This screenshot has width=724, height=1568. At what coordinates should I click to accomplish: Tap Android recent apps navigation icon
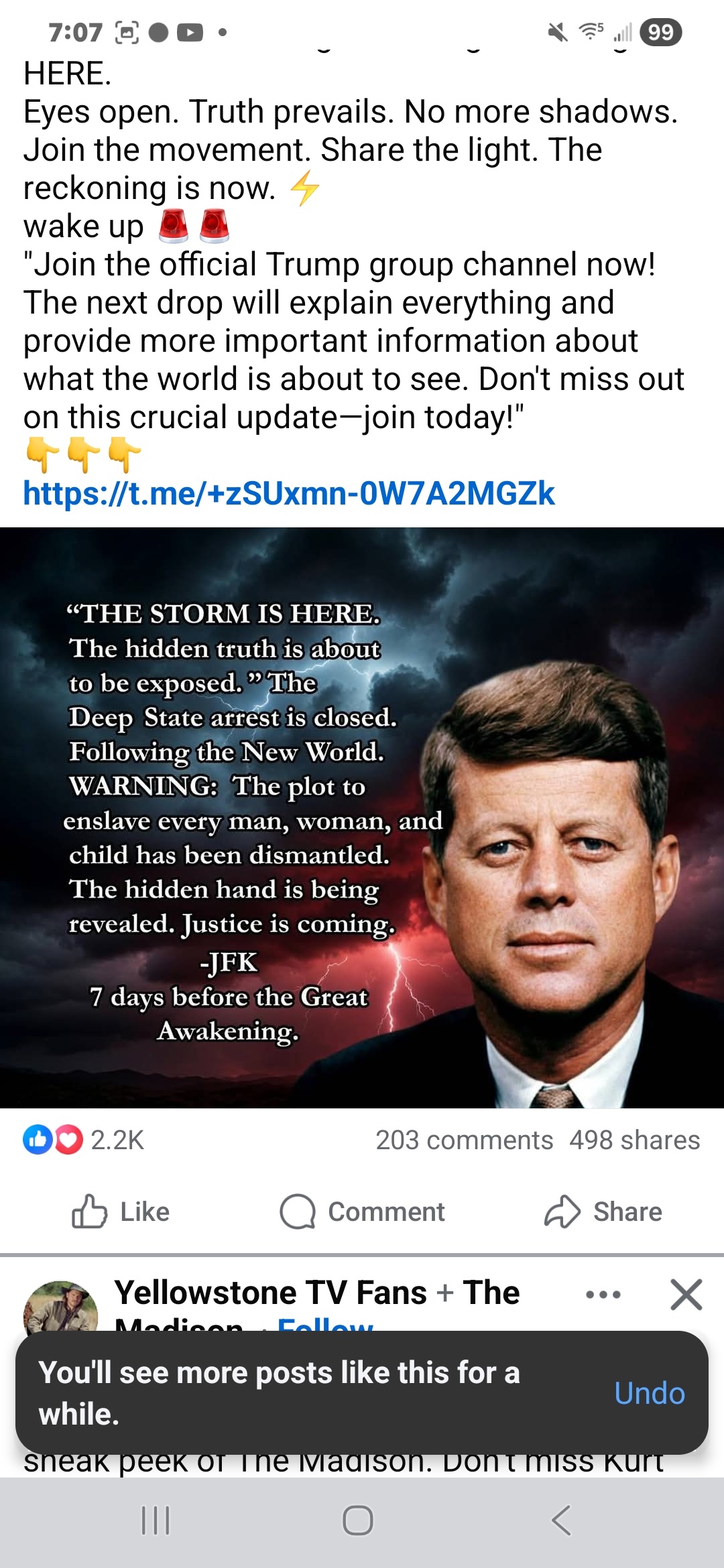156,1520
